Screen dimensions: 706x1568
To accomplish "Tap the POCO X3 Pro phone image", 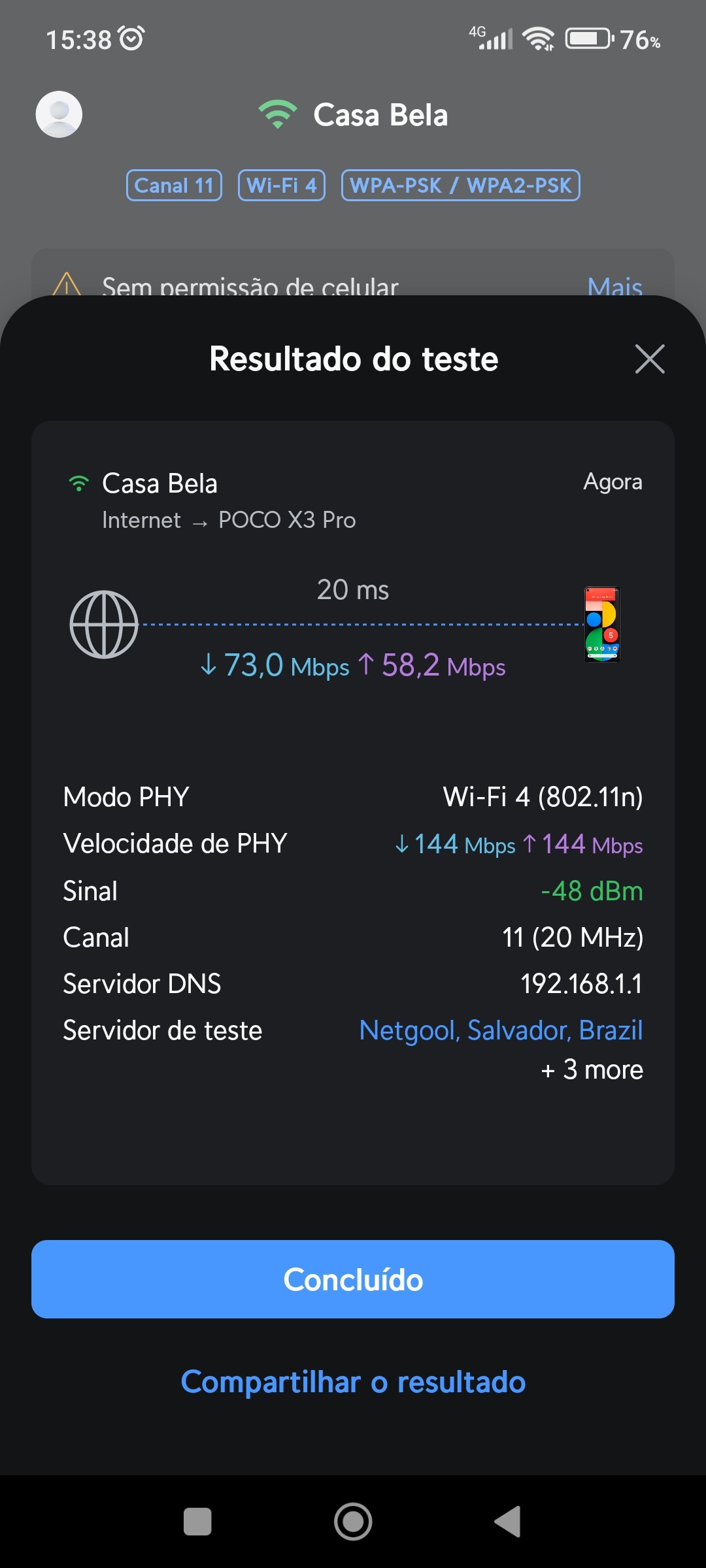I will pos(601,625).
